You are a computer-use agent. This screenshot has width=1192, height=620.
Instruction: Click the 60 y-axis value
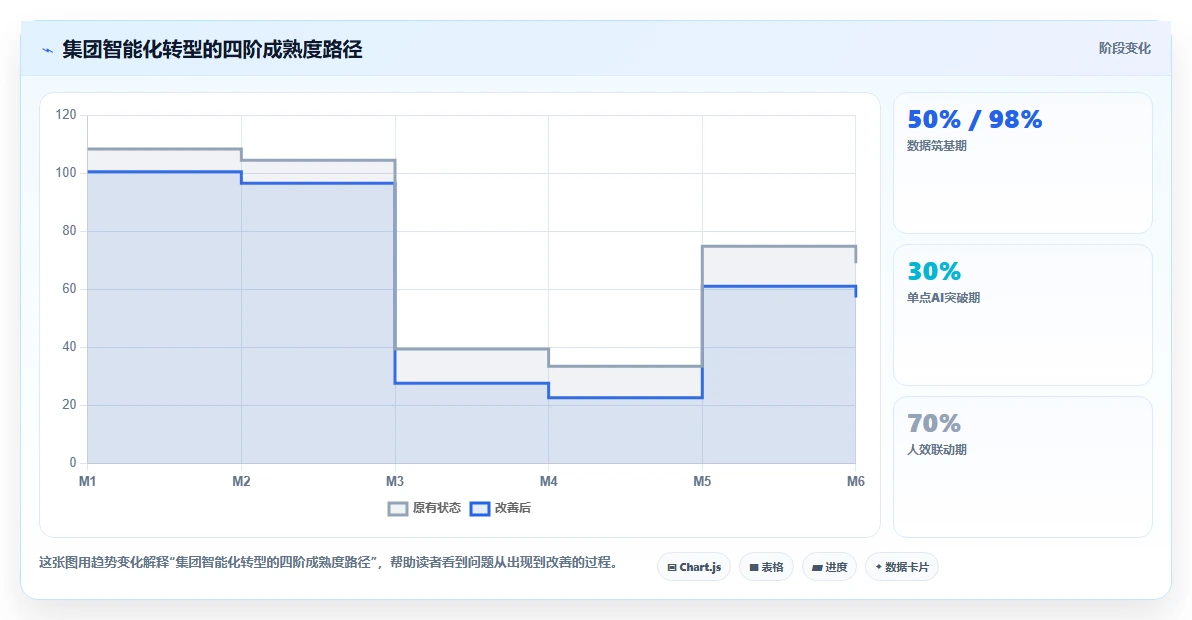coord(69,289)
